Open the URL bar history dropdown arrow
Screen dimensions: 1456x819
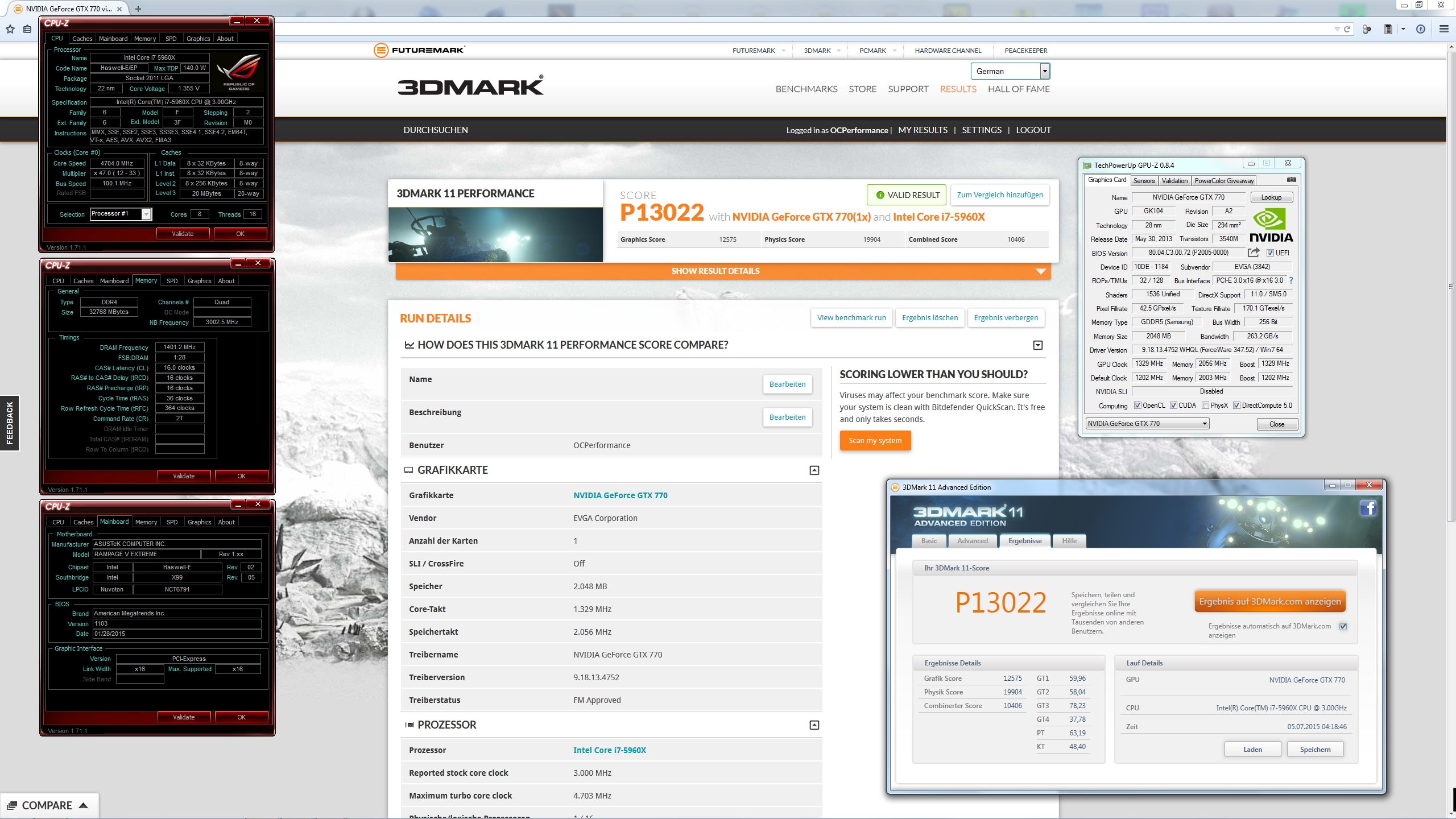(x=1337, y=29)
